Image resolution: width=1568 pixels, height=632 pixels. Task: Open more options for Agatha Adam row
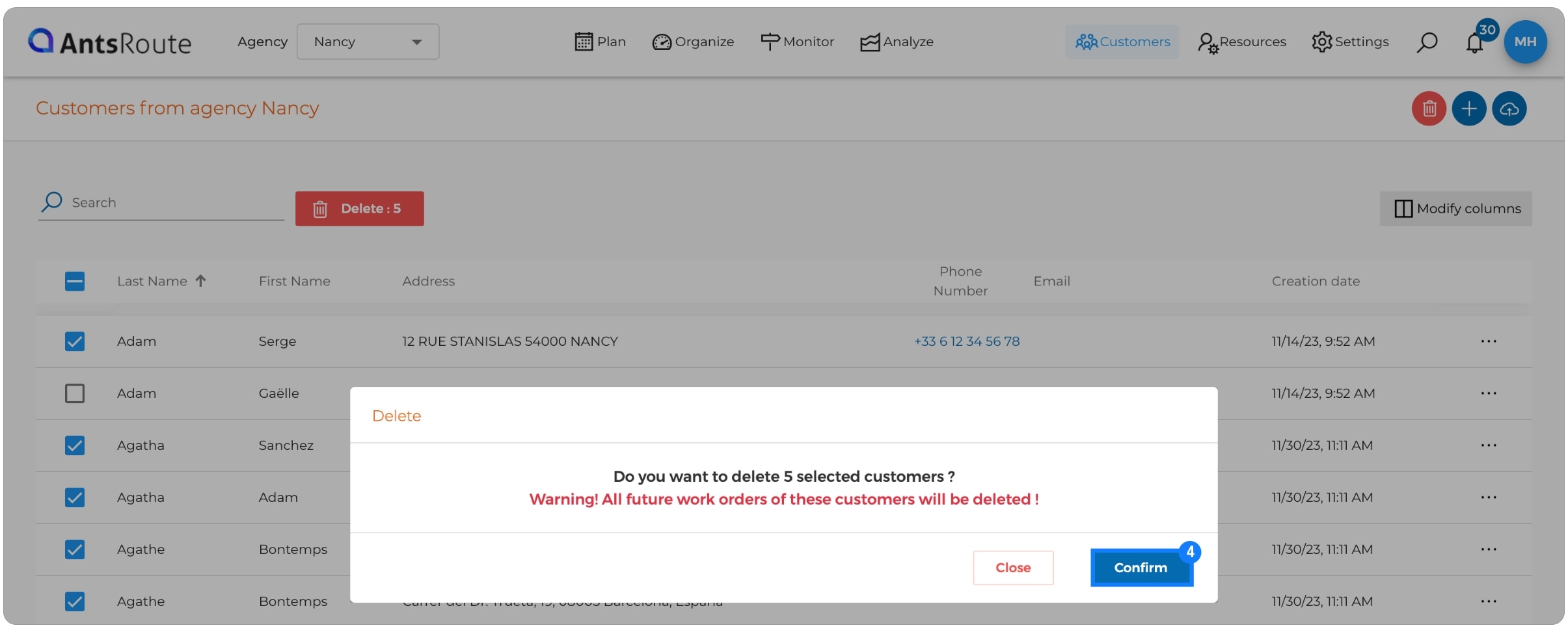click(x=1489, y=497)
